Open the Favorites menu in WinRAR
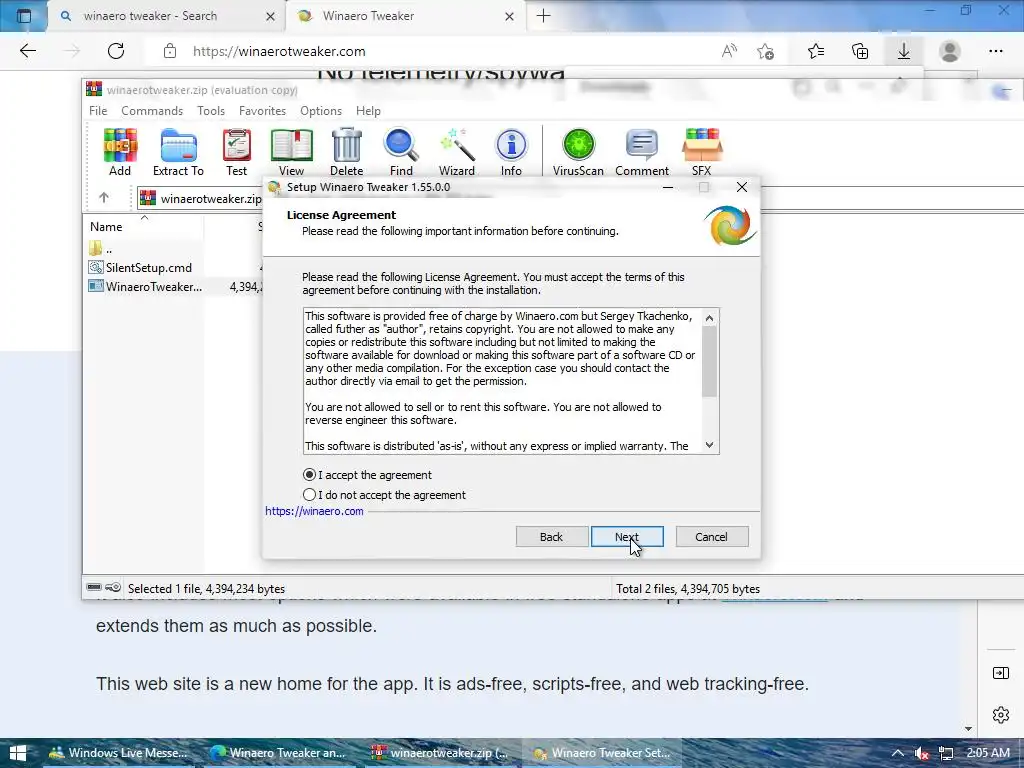Image resolution: width=1024 pixels, height=768 pixels. 263,111
